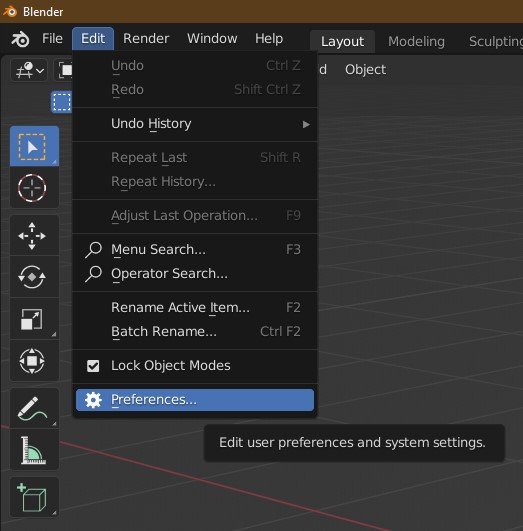Open Preferences from the Edit menu
This screenshot has height=531, width=523.
[195, 400]
